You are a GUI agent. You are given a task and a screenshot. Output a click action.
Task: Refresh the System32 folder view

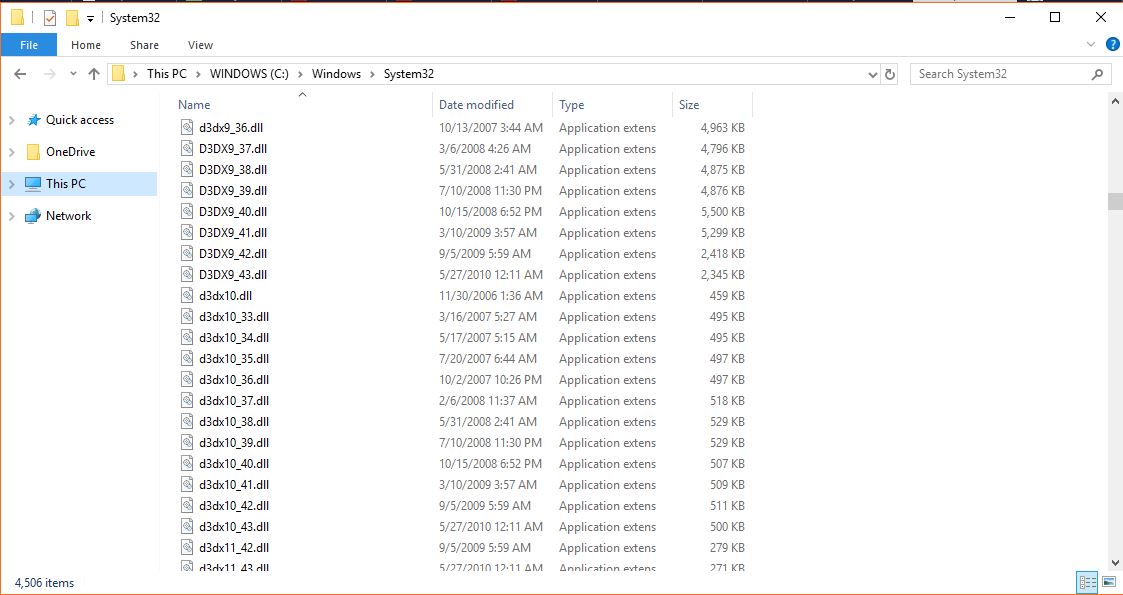[890, 74]
